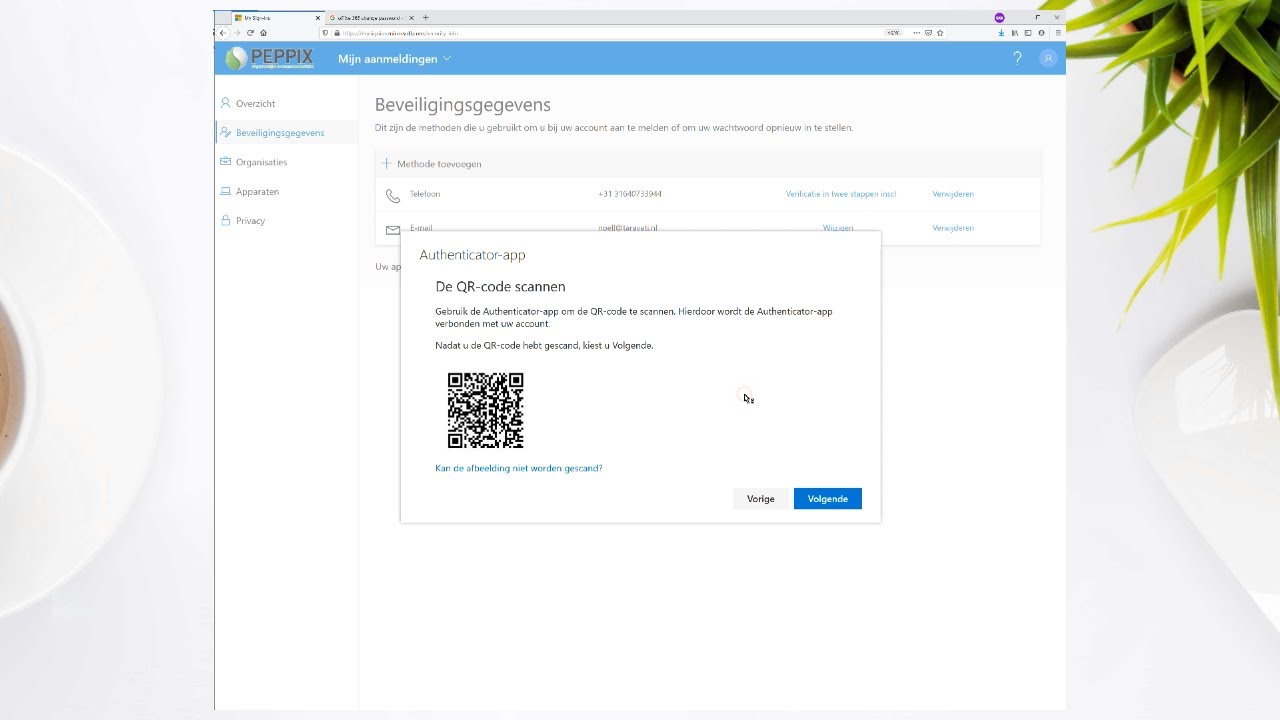The width and height of the screenshot is (1280, 720).
Task: Click the Beveiligingsgegevens page heading
Action: pyautogui.click(x=463, y=104)
